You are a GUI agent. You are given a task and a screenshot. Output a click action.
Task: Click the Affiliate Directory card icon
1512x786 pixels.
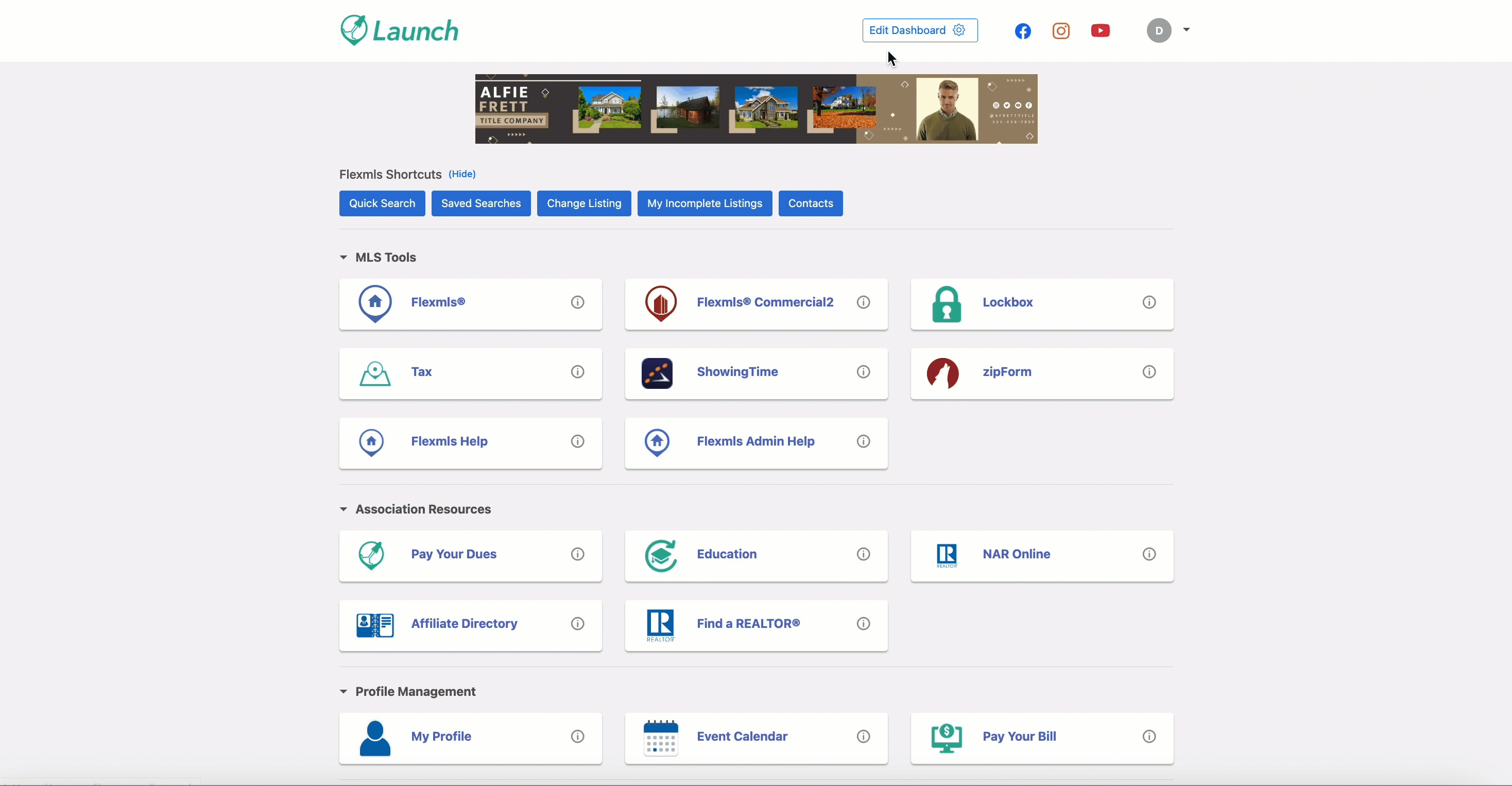click(x=375, y=625)
